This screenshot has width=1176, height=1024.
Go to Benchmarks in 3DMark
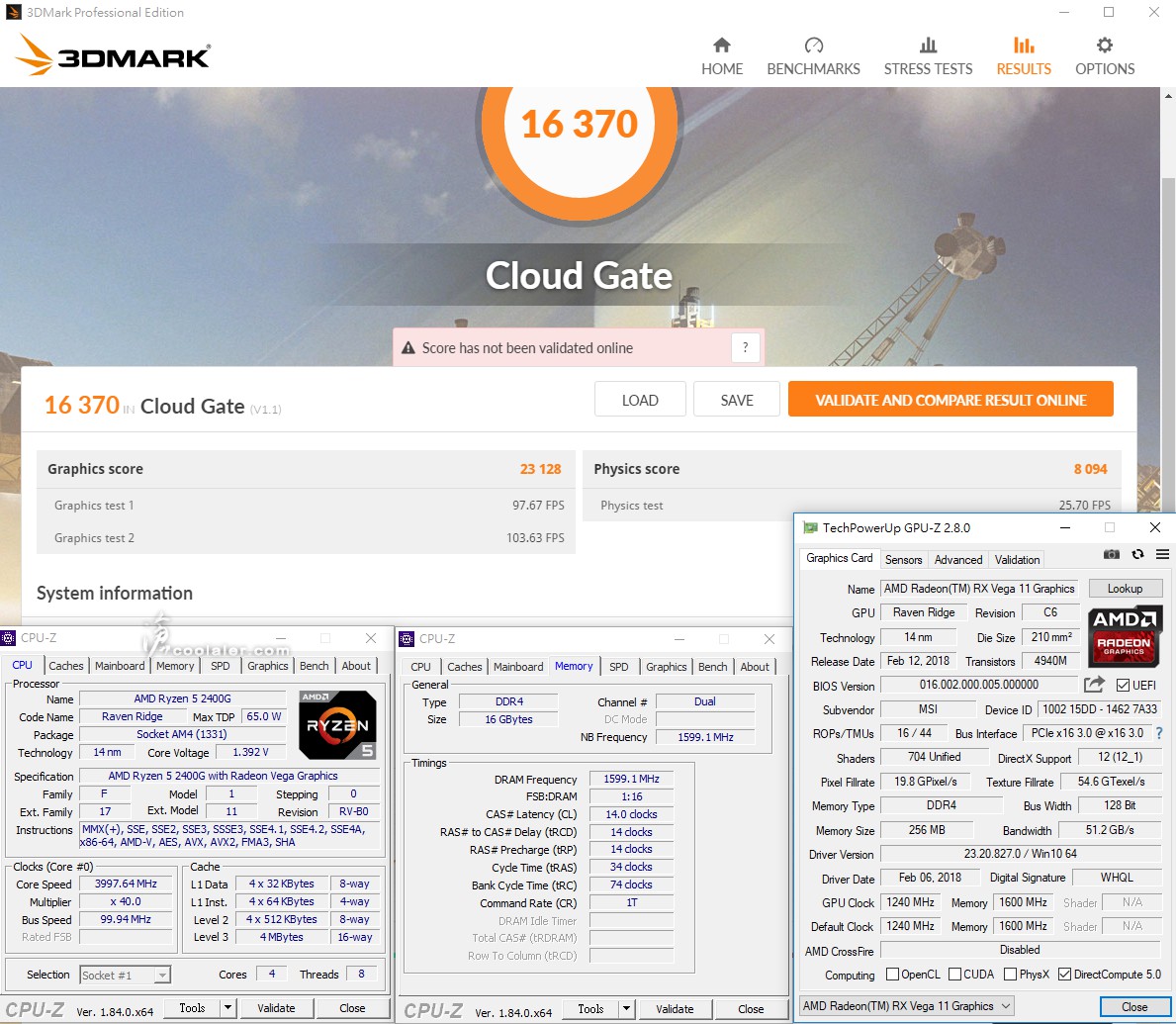click(x=813, y=56)
